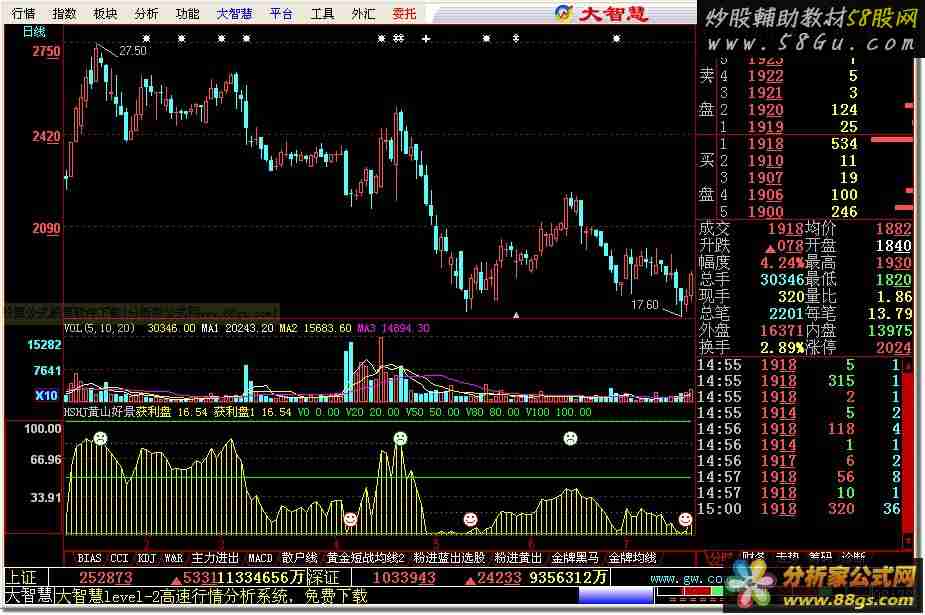Click the 最低 value 1820
This screenshot has width=925, height=615.
893,279
